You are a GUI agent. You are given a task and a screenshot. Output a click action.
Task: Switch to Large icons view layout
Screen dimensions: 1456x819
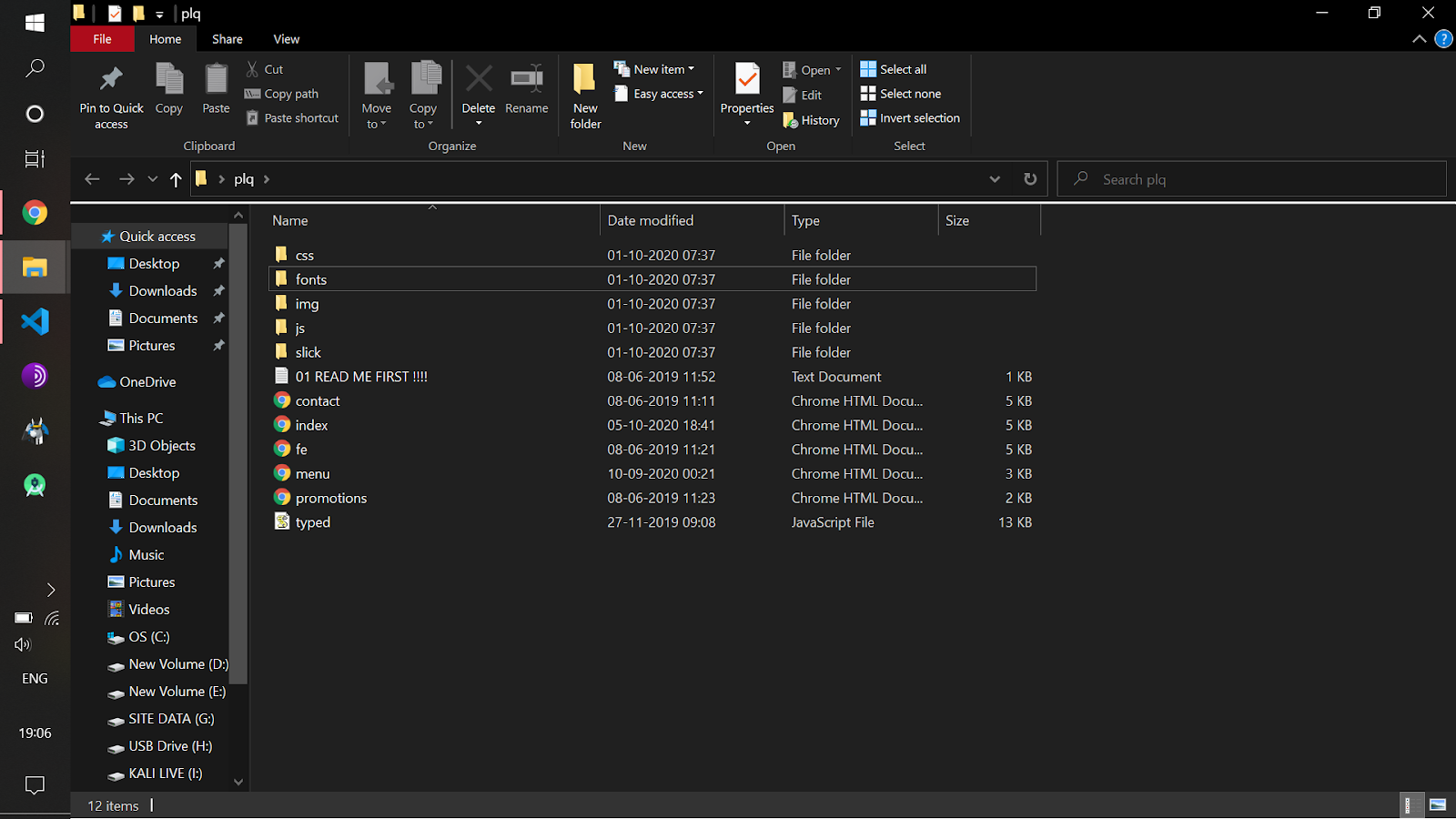1438,805
